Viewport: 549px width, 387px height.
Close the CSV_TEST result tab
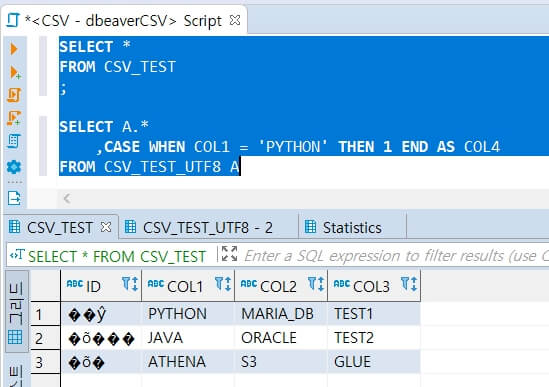[x=106, y=227]
